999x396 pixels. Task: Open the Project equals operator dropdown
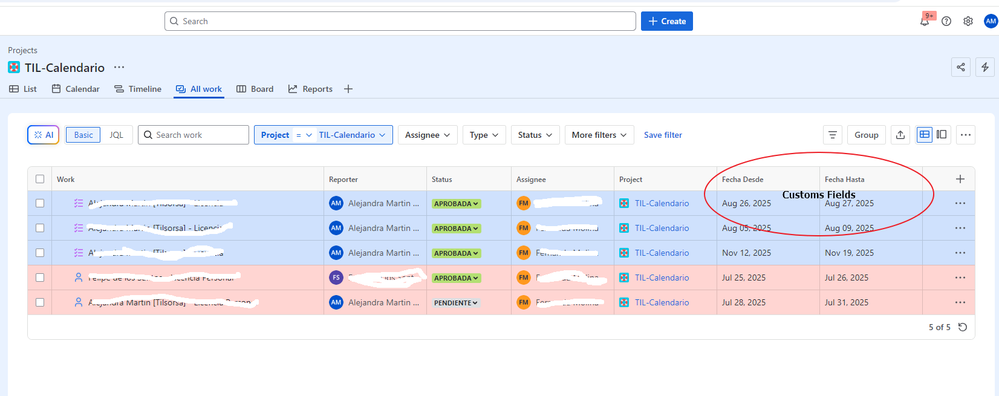(304, 135)
